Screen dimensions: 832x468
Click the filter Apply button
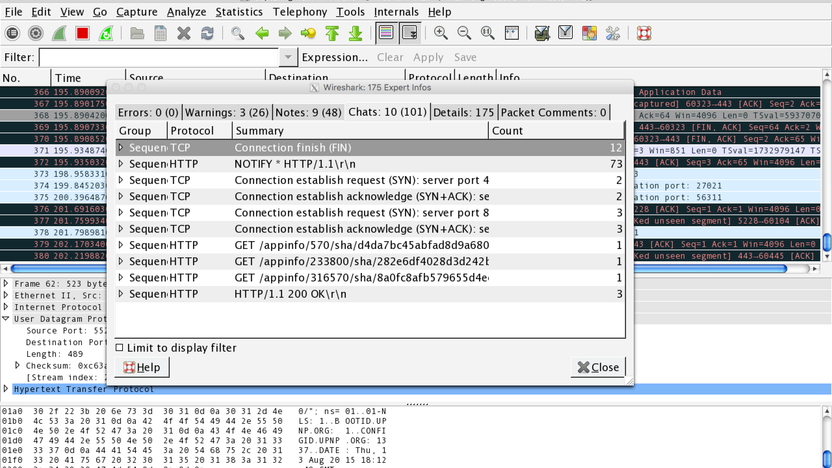click(x=428, y=57)
